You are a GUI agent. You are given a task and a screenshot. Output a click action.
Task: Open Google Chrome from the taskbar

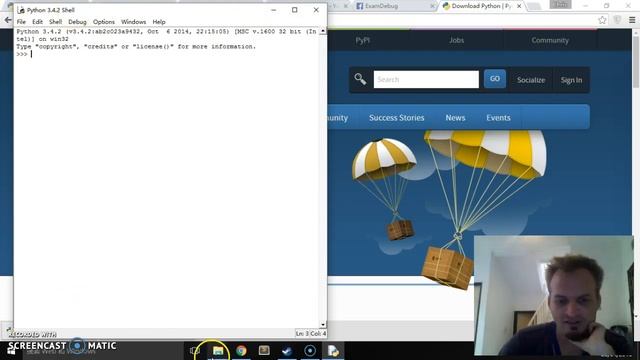[241, 351]
